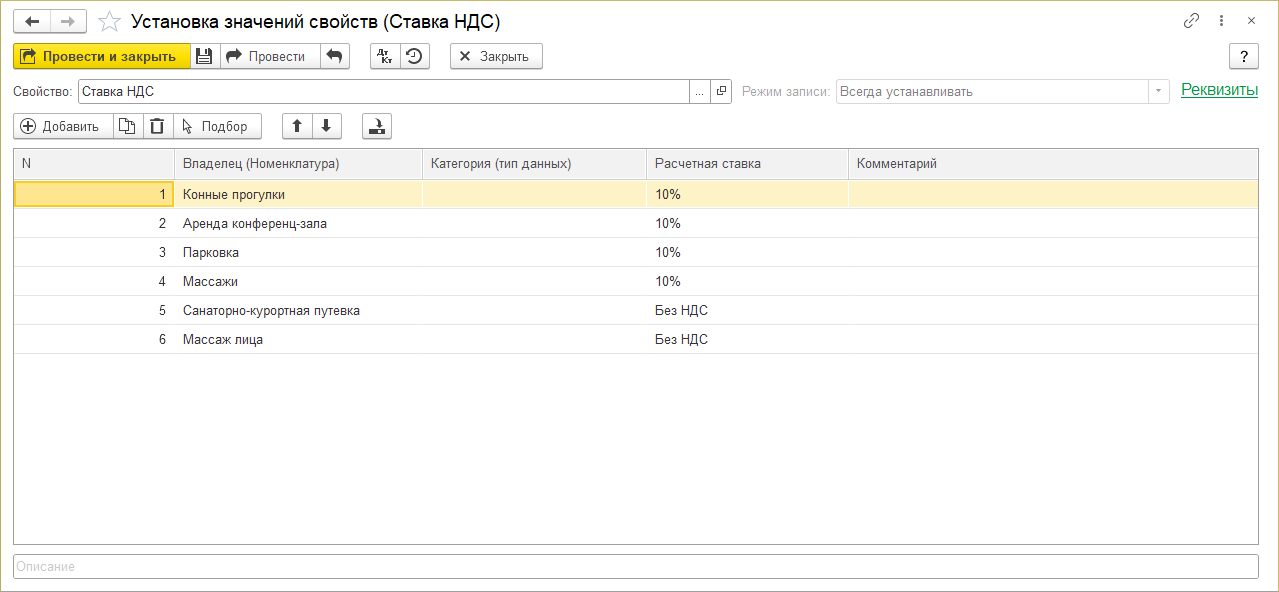Click the undo posting arrow icon
The height and width of the screenshot is (592, 1279).
(335, 57)
